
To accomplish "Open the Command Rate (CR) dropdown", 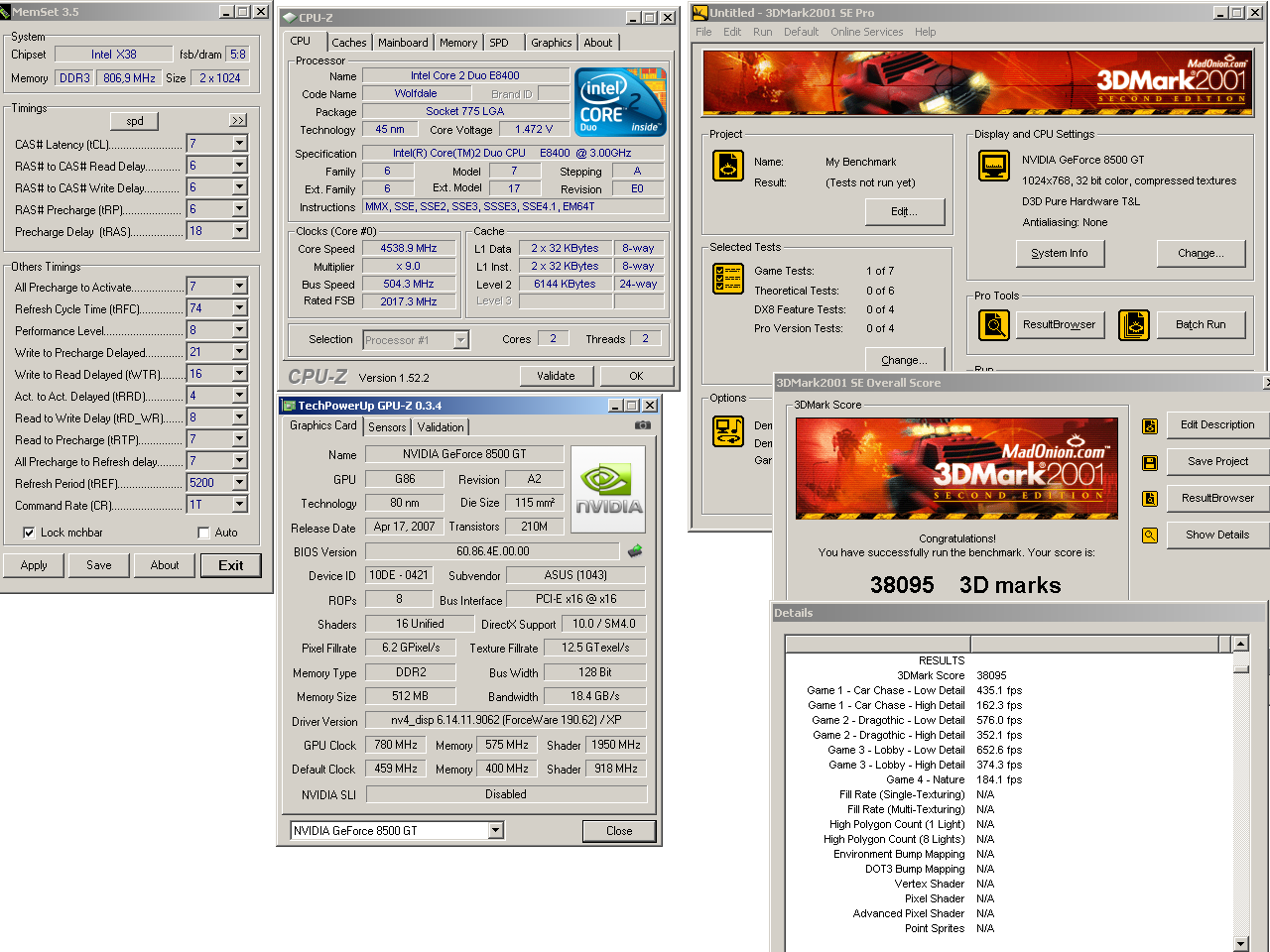I will (239, 505).
